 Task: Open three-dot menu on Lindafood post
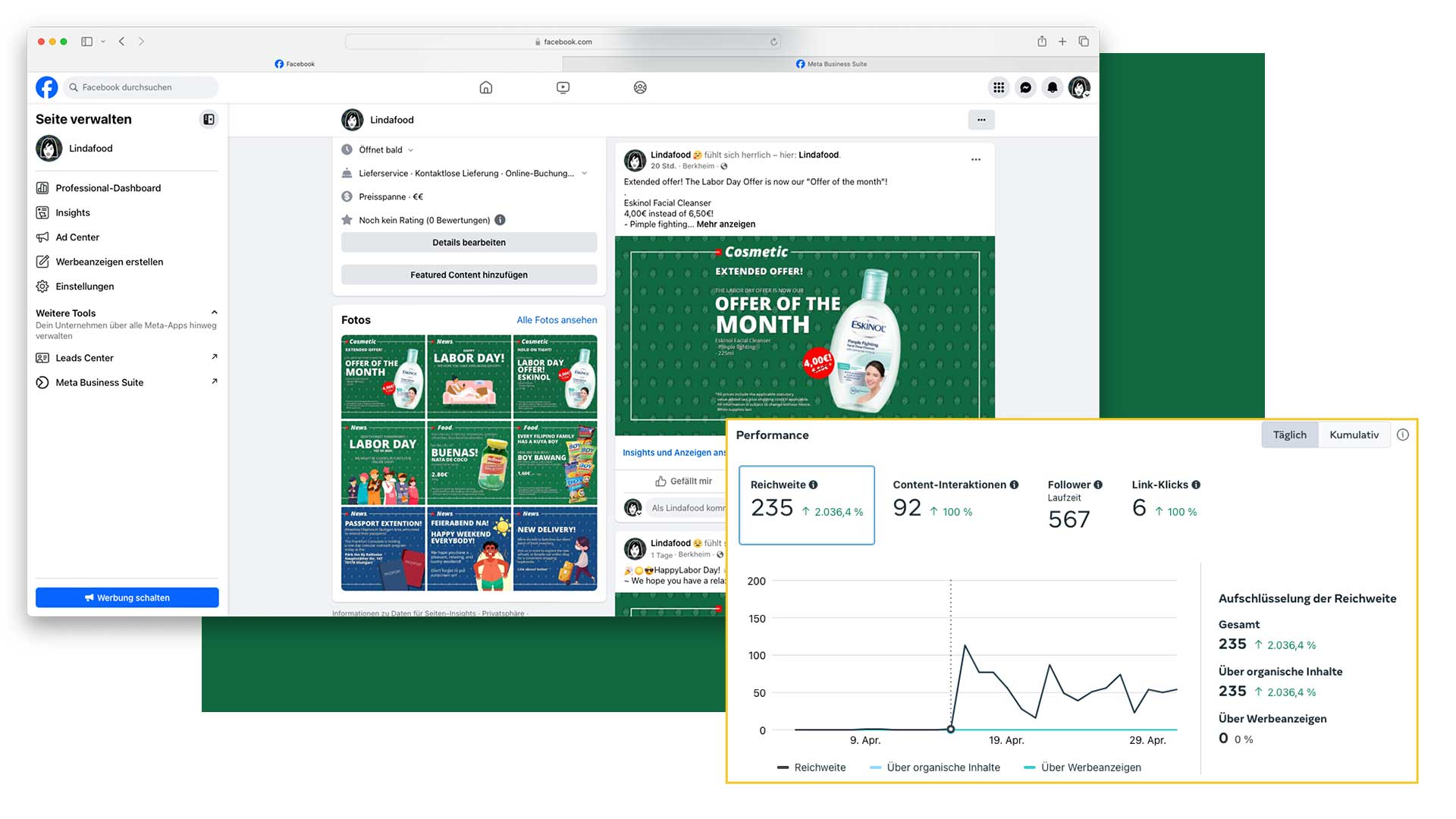tap(976, 159)
